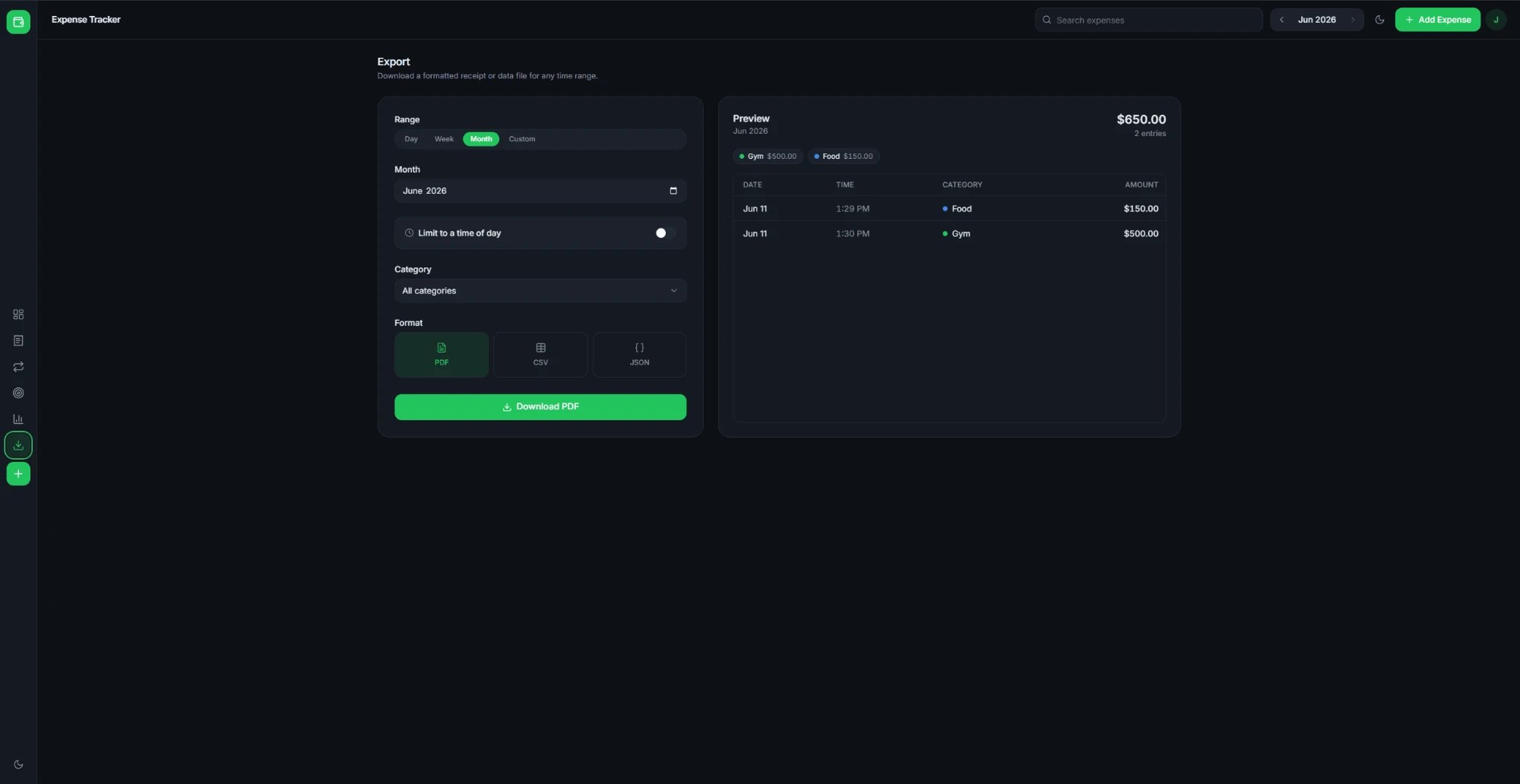Viewport: 1520px width, 784px height.
Task: Click the clock icon beside Limit to time
Action: (x=409, y=233)
